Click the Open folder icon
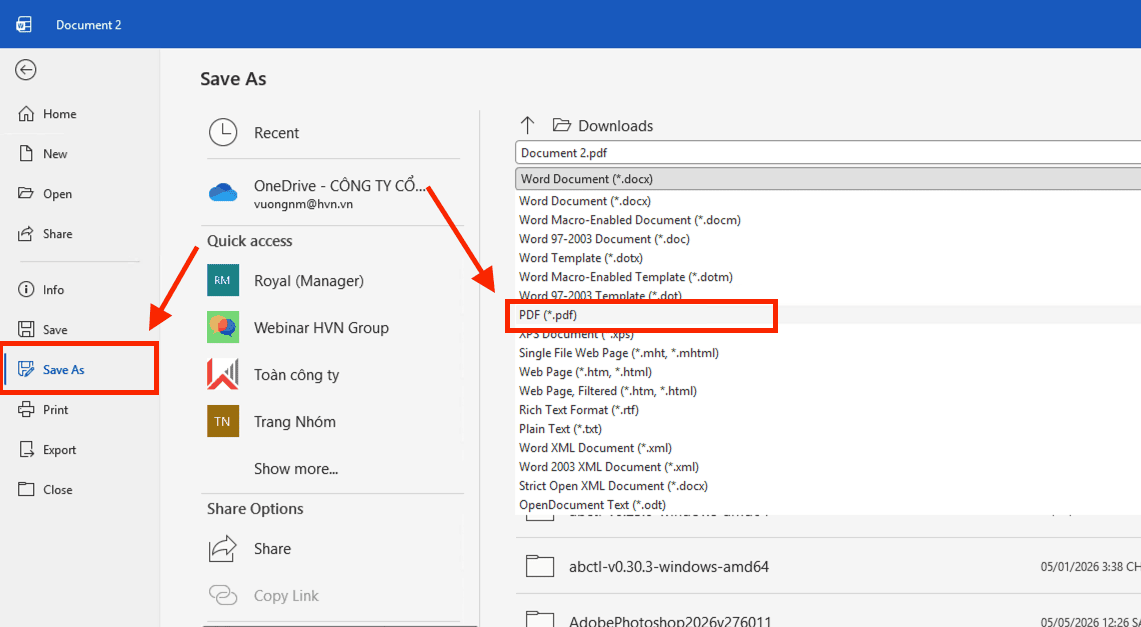Image resolution: width=1141 pixels, height=627 pixels. (x=26, y=193)
